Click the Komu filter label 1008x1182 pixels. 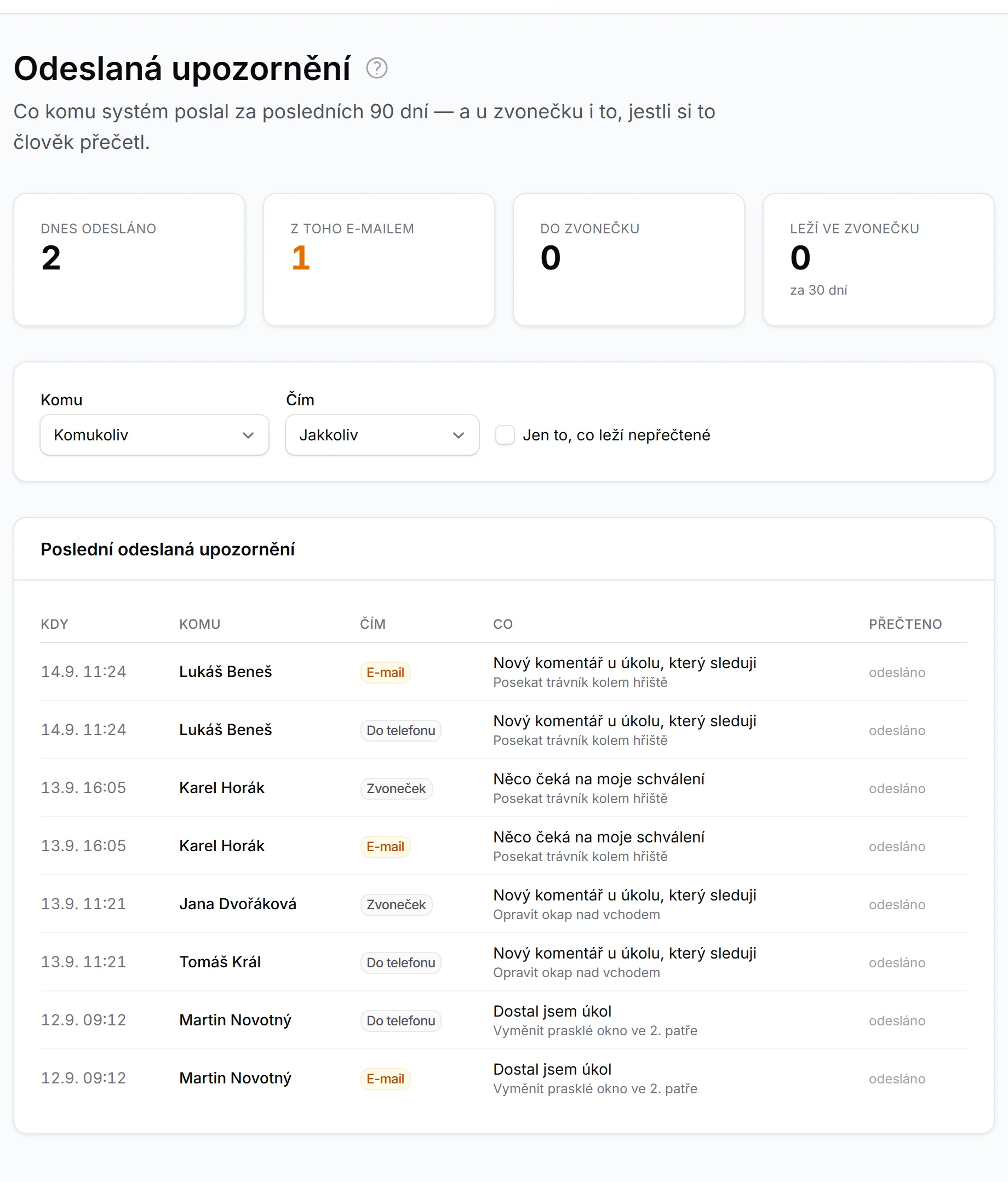point(61,400)
